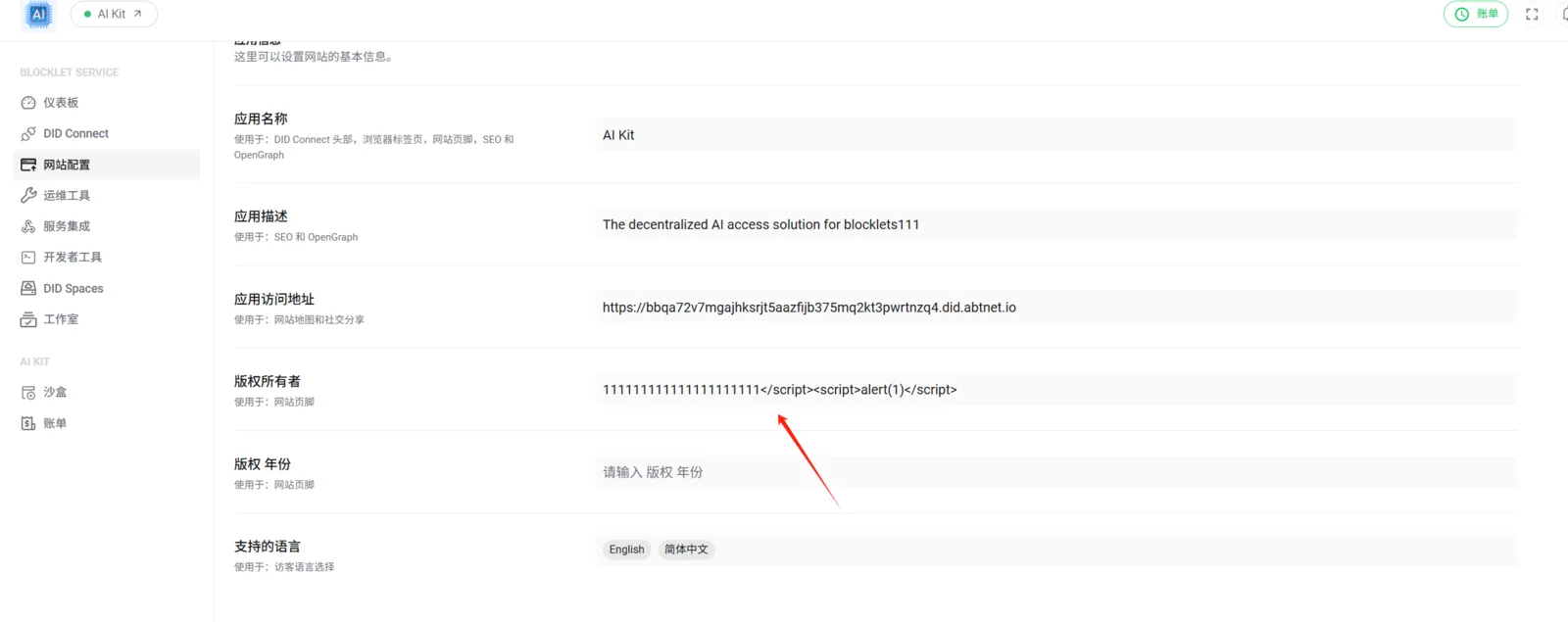Click the 开发者工具 terminal icon
This screenshot has height=622, width=1568.
tap(28, 258)
